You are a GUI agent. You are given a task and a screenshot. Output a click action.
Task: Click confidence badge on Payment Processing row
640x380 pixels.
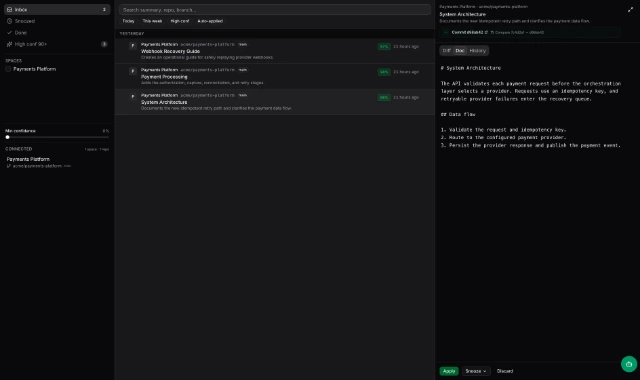click(x=384, y=72)
